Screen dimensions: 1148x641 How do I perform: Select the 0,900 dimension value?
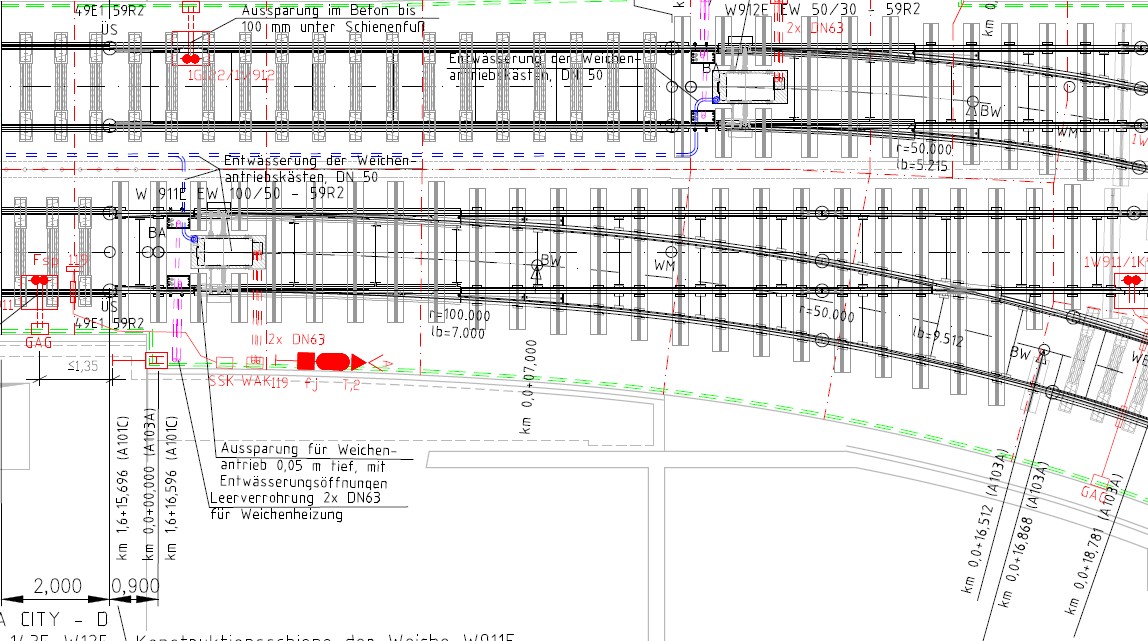tap(133, 584)
